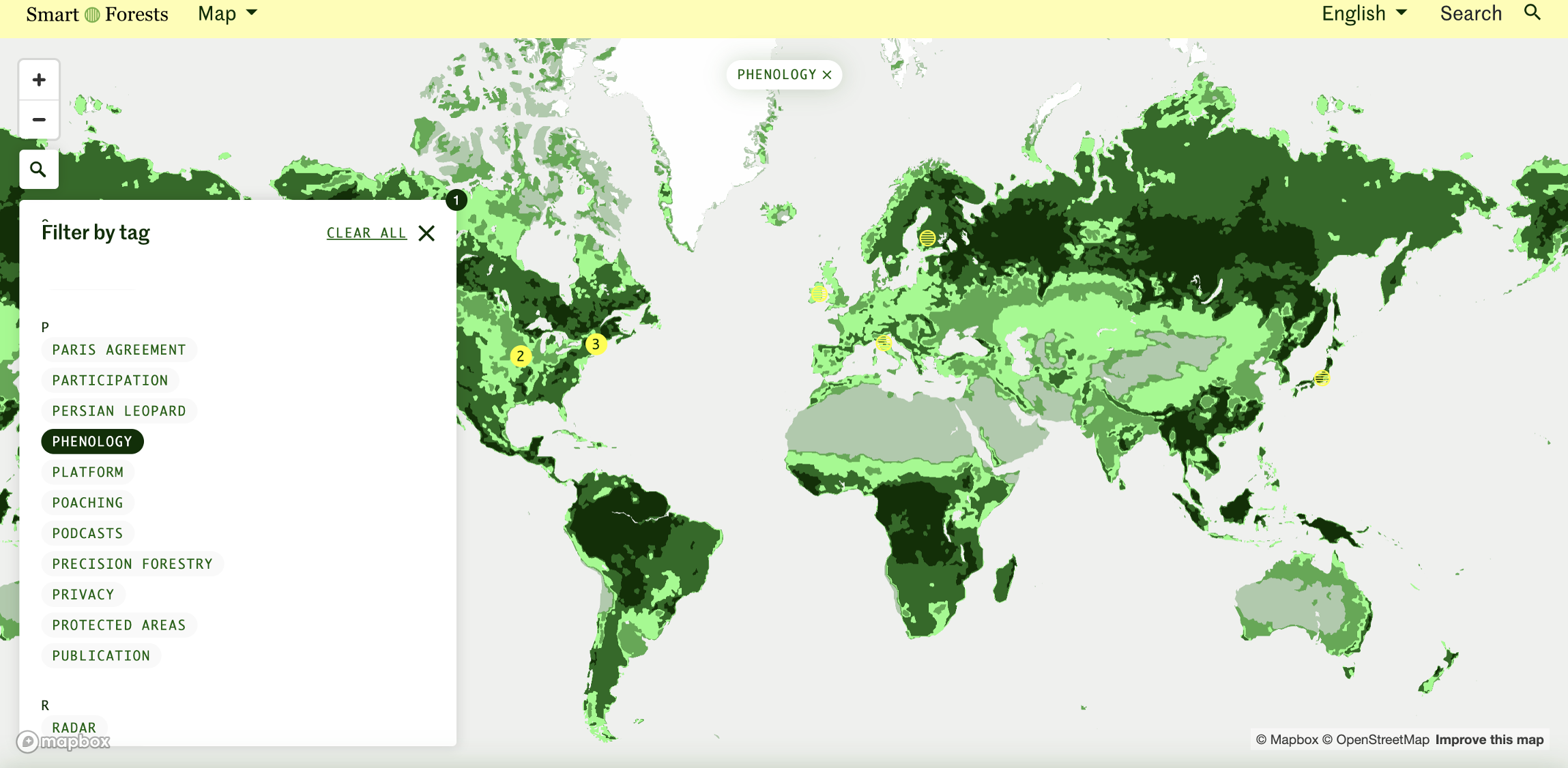This screenshot has height=768, width=1568.
Task: Click the header search magnifier icon
Action: (x=1533, y=13)
